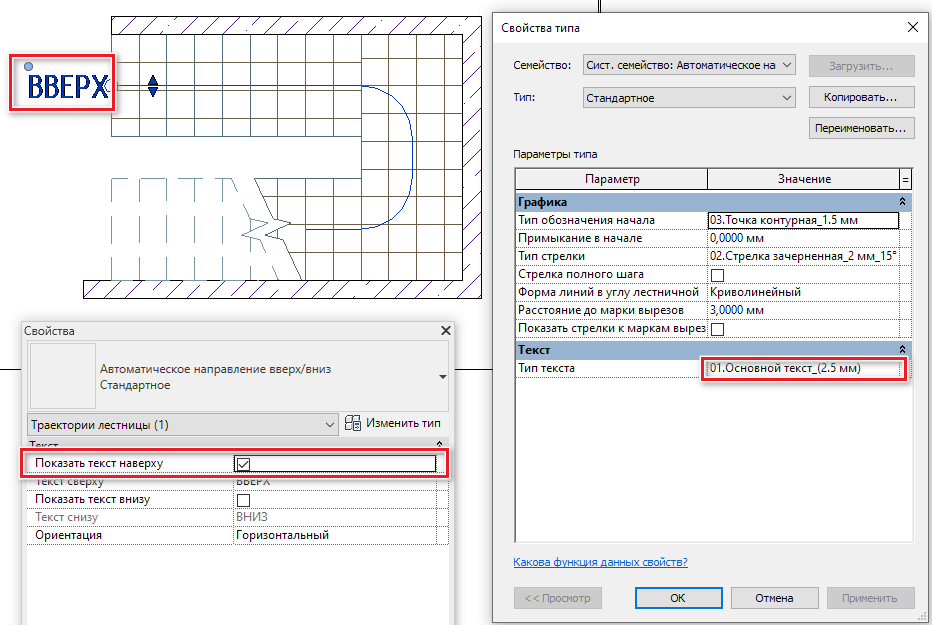This screenshot has width=932, height=625.
Task: Close the Свойства properties palette
Action: coord(446,330)
